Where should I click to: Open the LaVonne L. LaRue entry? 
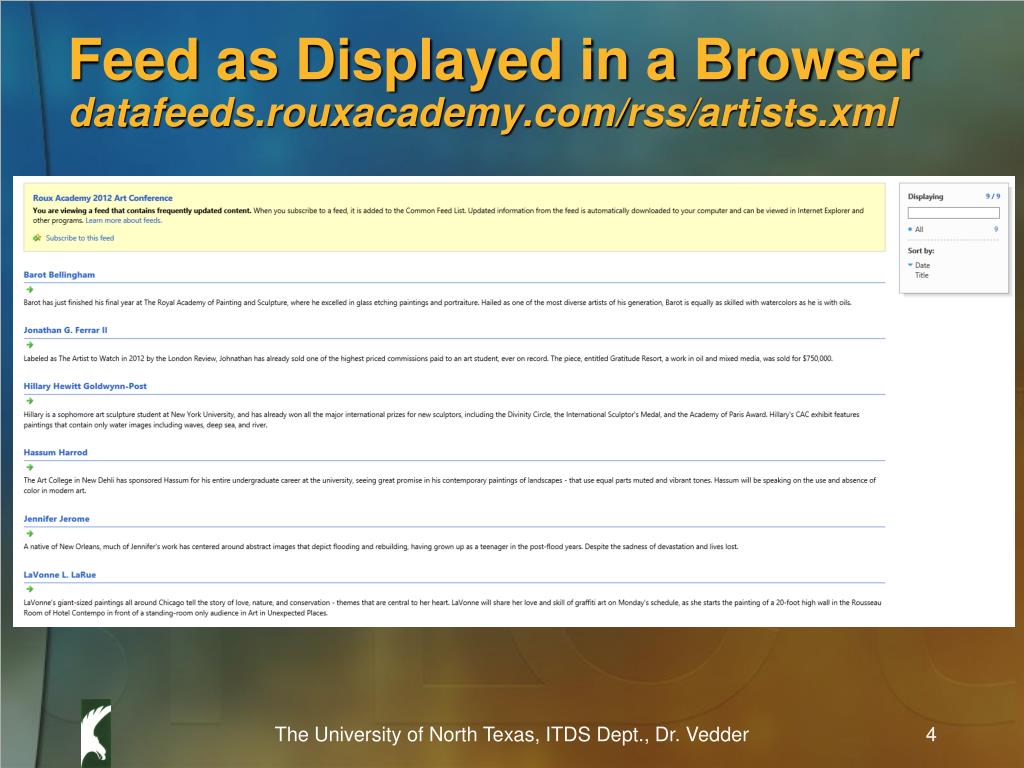[x=60, y=575]
